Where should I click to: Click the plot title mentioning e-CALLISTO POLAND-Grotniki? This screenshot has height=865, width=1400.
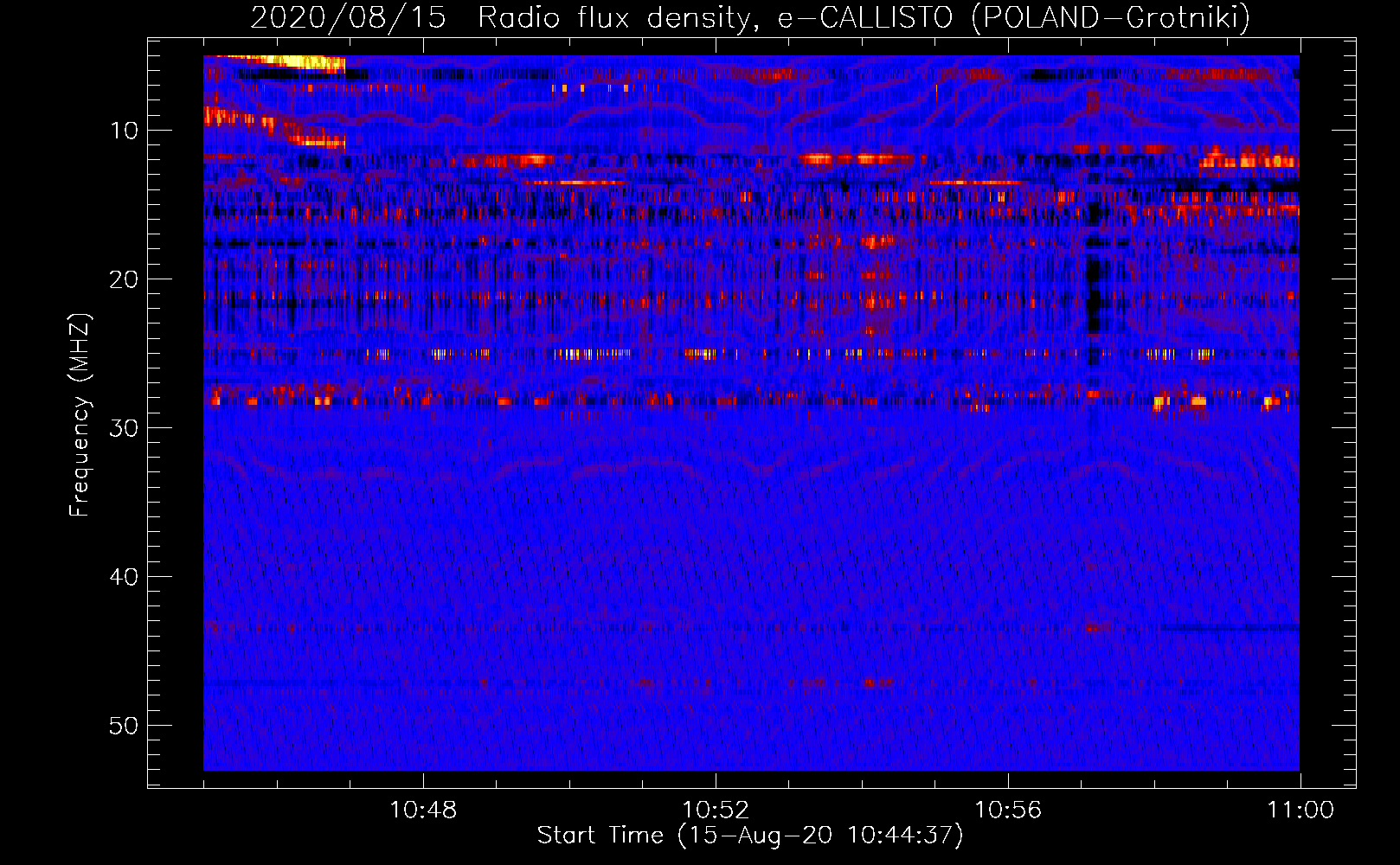tap(750, 17)
